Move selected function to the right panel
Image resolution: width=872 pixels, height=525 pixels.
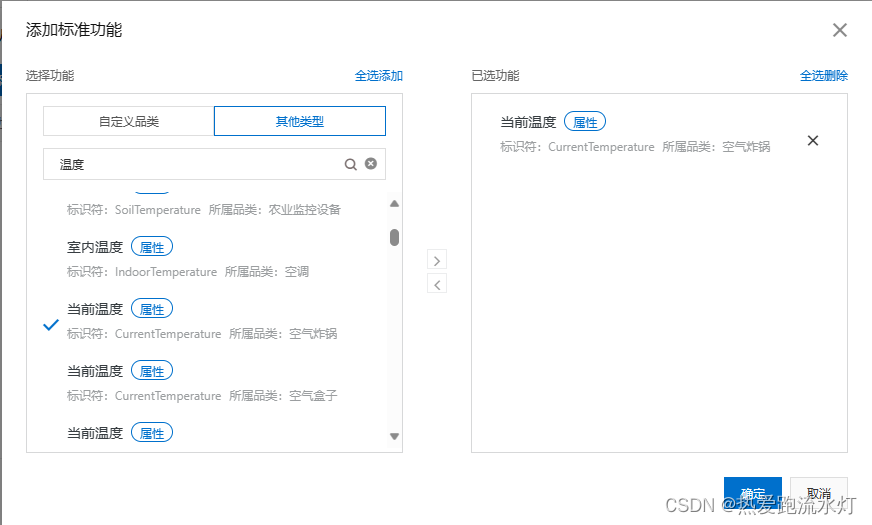point(437,261)
